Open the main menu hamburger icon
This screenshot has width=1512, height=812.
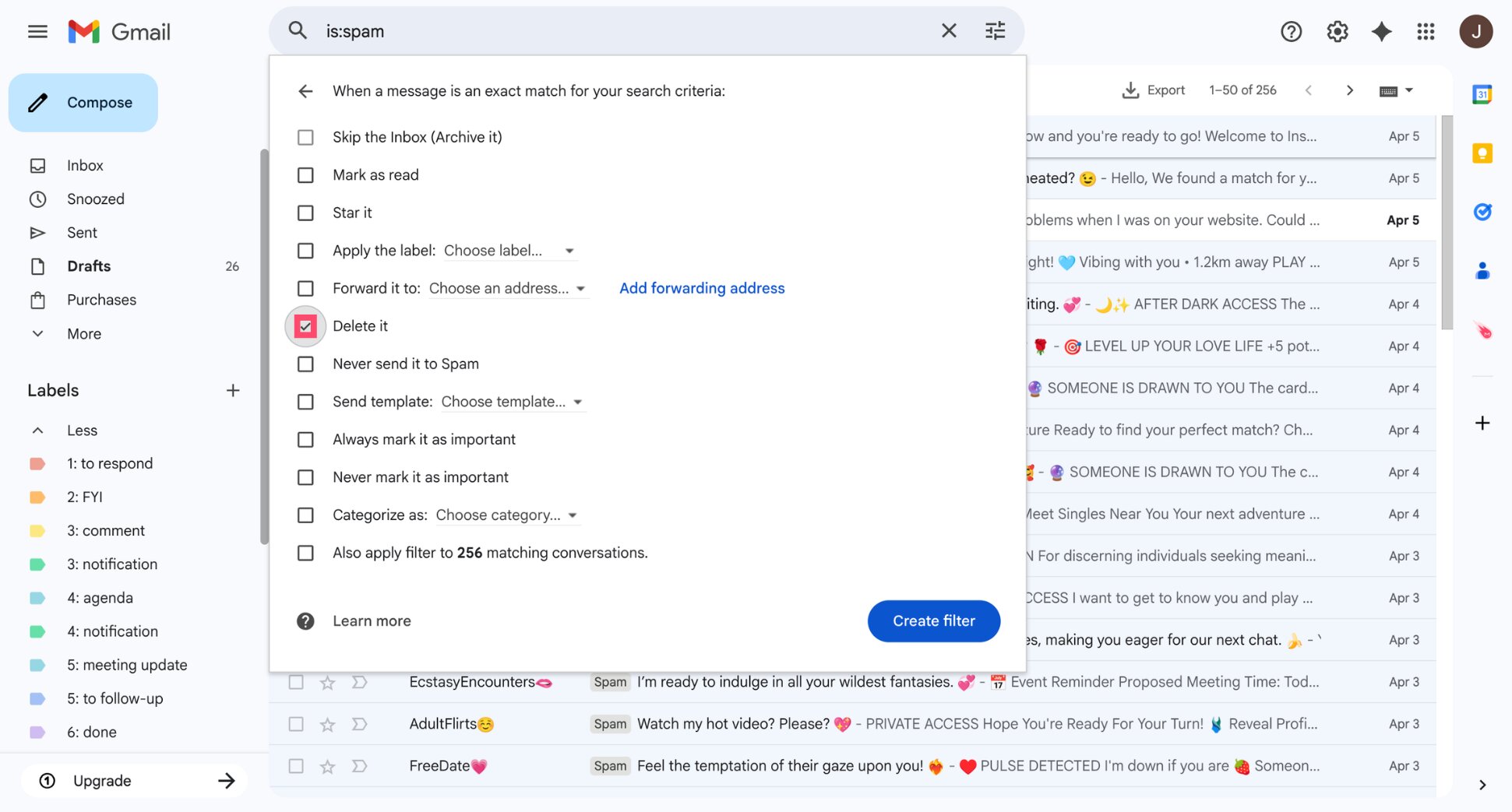[x=37, y=32]
